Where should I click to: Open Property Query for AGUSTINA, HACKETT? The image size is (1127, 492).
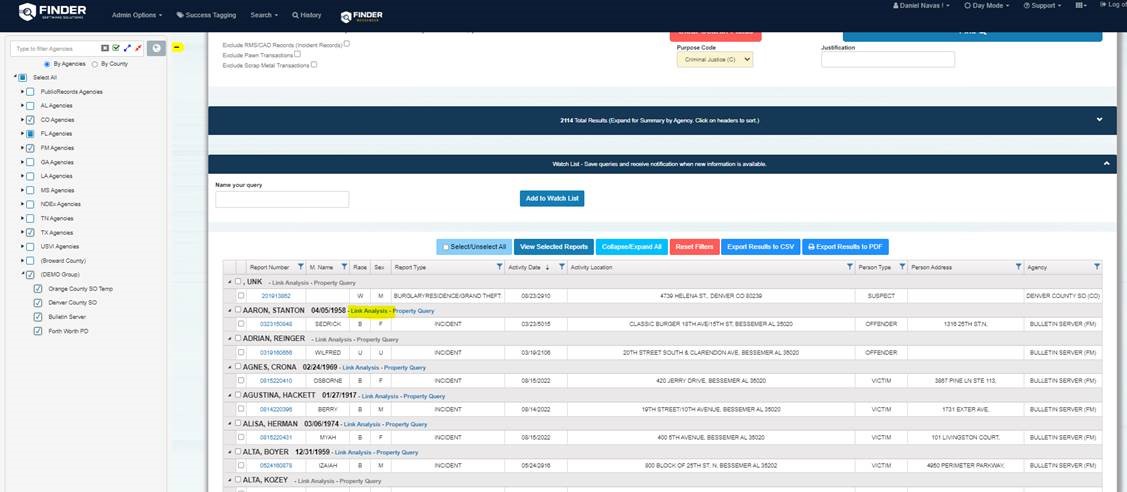(x=424, y=396)
